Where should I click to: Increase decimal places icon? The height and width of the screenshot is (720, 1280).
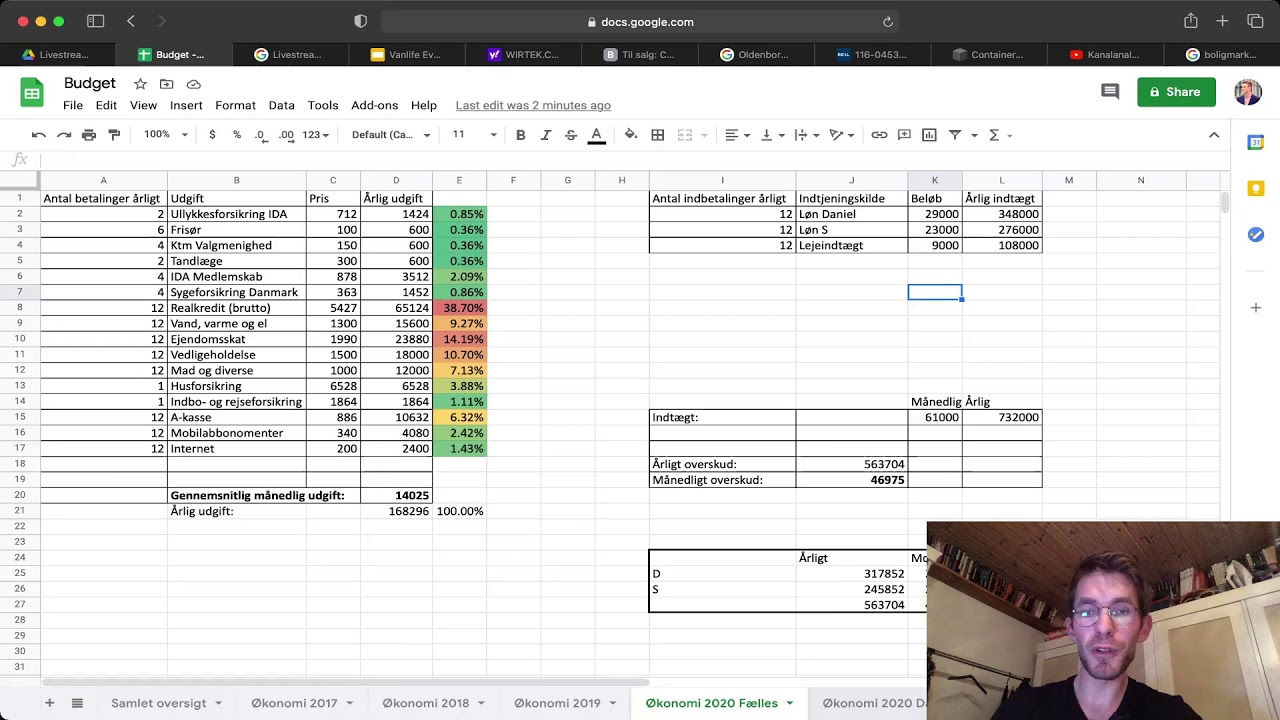pos(286,135)
